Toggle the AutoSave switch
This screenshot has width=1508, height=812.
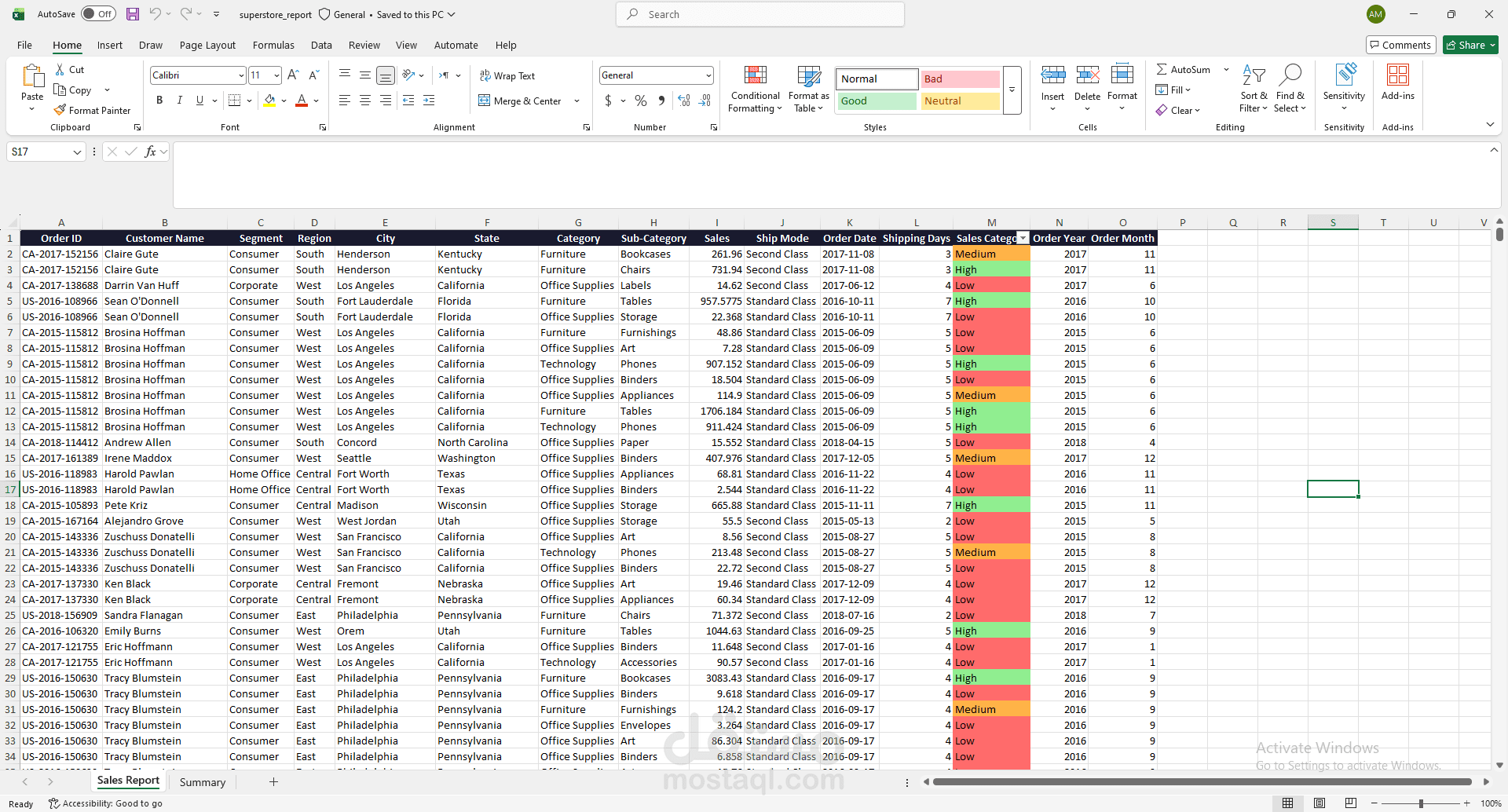(98, 14)
